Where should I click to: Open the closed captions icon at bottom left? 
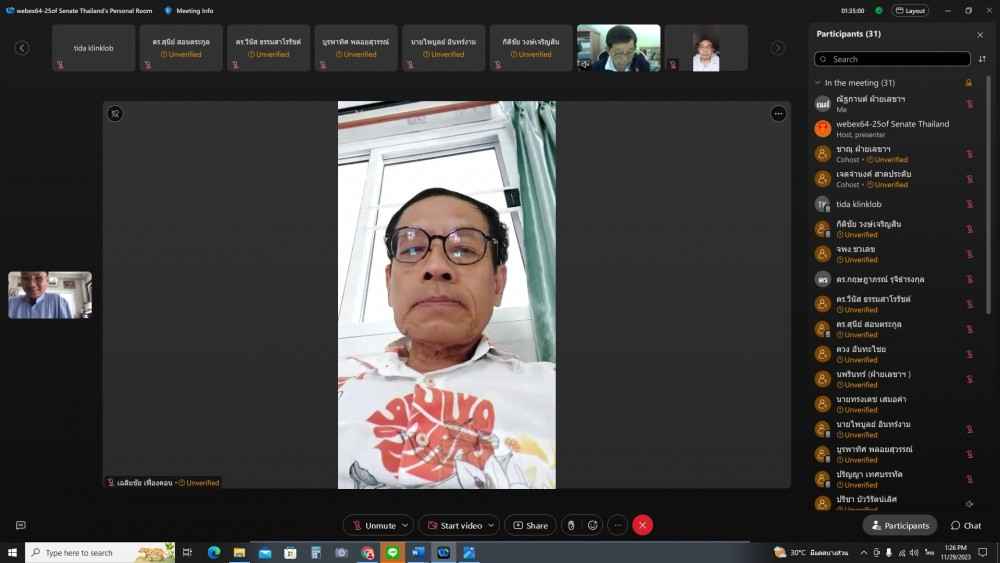tap(20, 525)
